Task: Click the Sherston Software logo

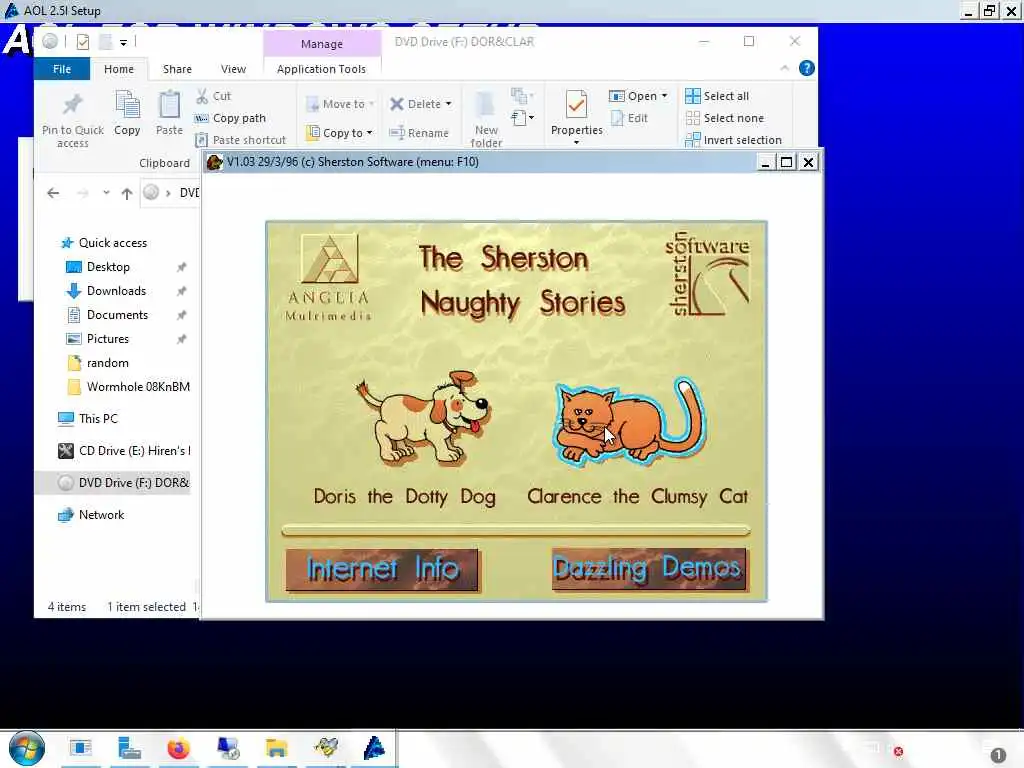Action: (x=707, y=273)
